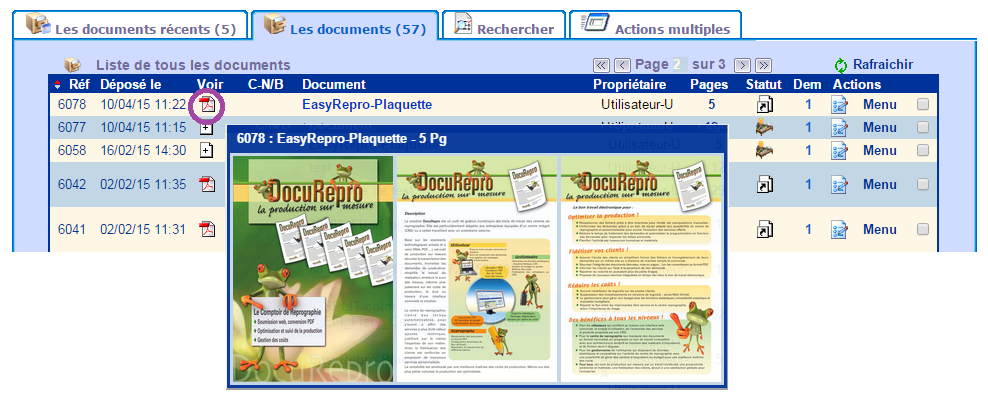Click first page thumbnail in preview popup
This screenshot has width=988, height=402.
coord(311,269)
